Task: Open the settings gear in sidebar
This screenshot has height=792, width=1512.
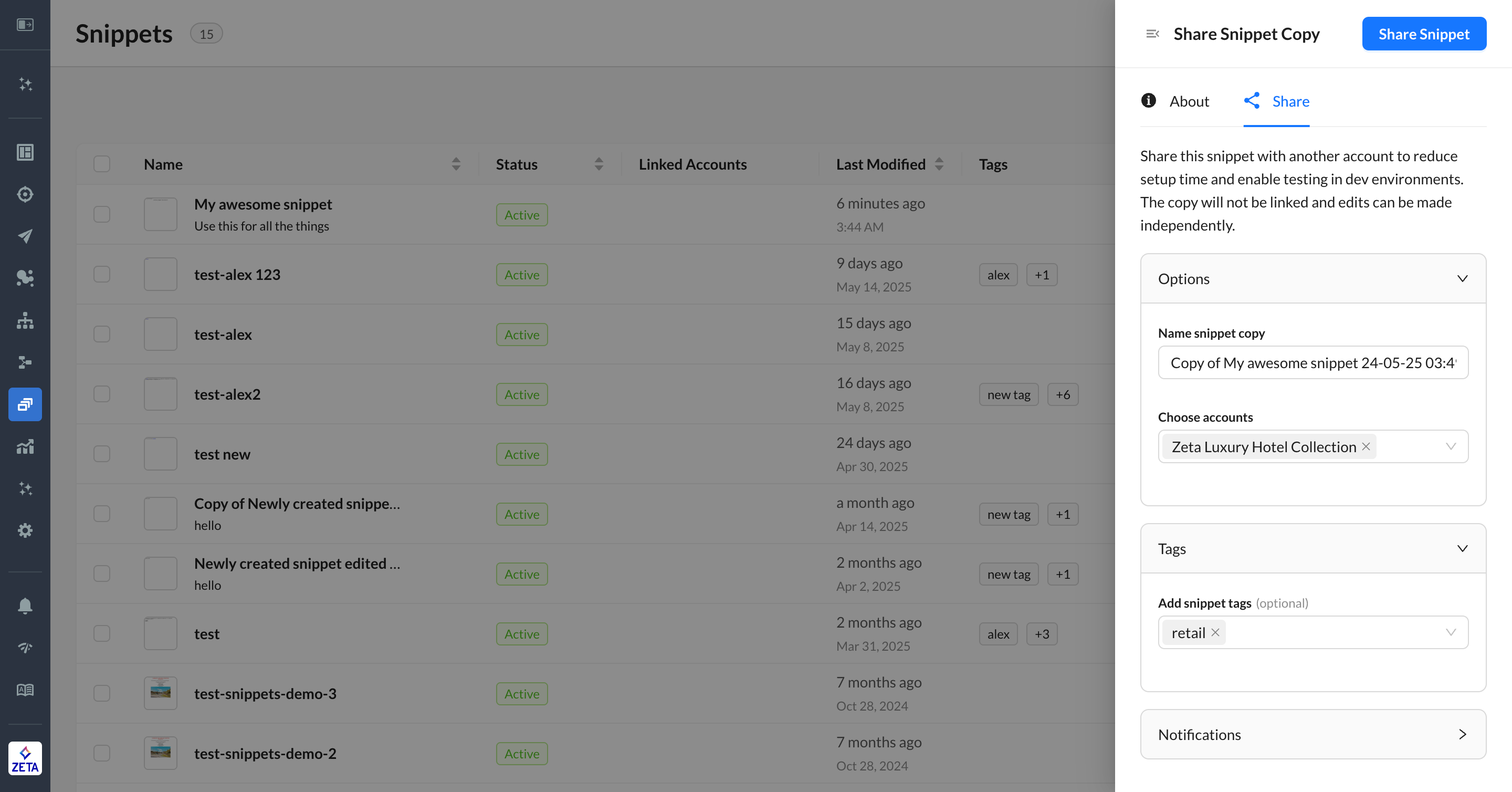Action: [x=25, y=530]
